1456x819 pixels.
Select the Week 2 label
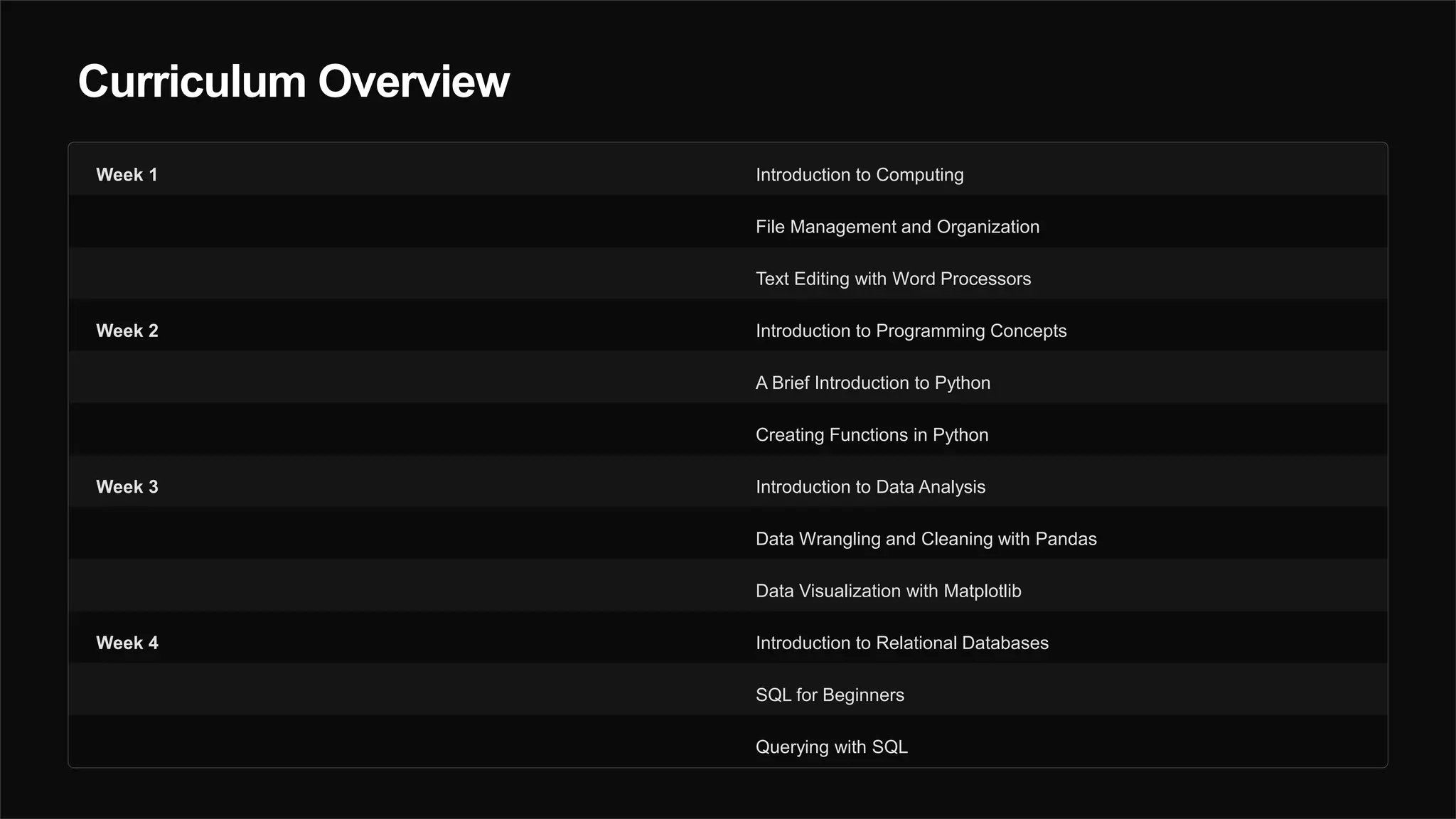(x=127, y=331)
